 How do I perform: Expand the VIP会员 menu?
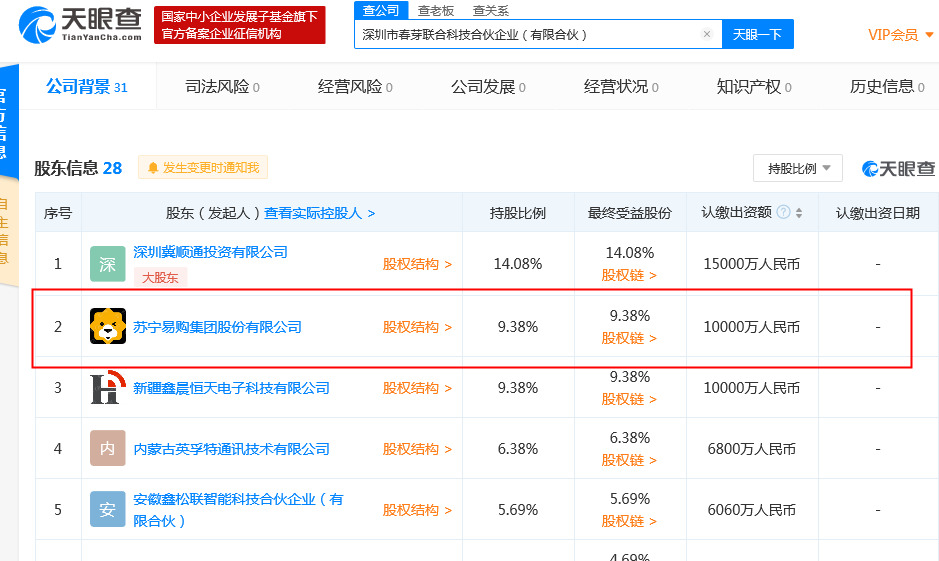click(900, 35)
